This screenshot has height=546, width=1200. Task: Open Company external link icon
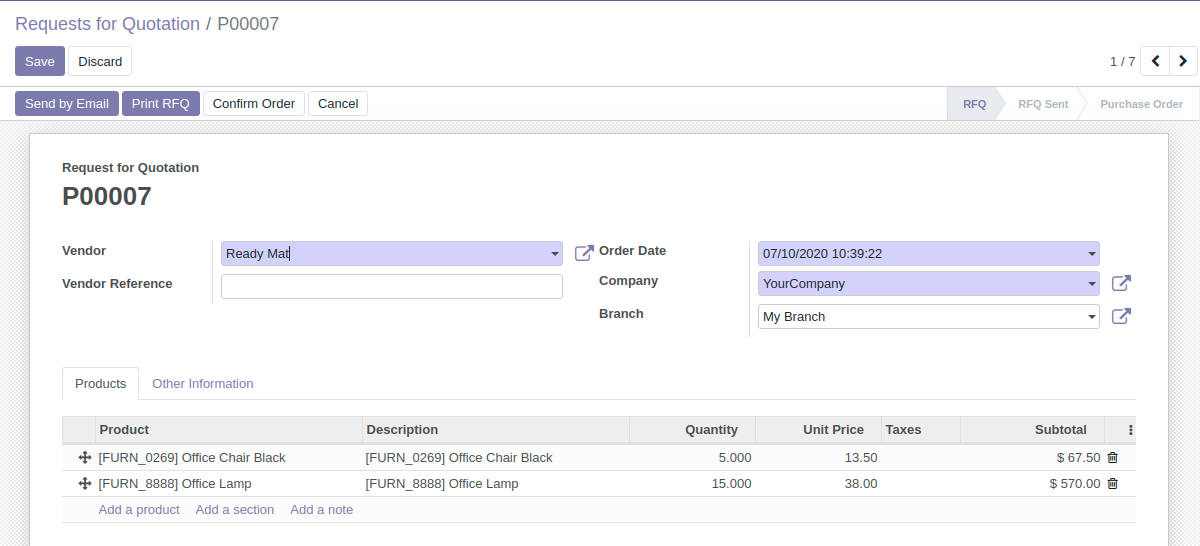coord(1121,284)
